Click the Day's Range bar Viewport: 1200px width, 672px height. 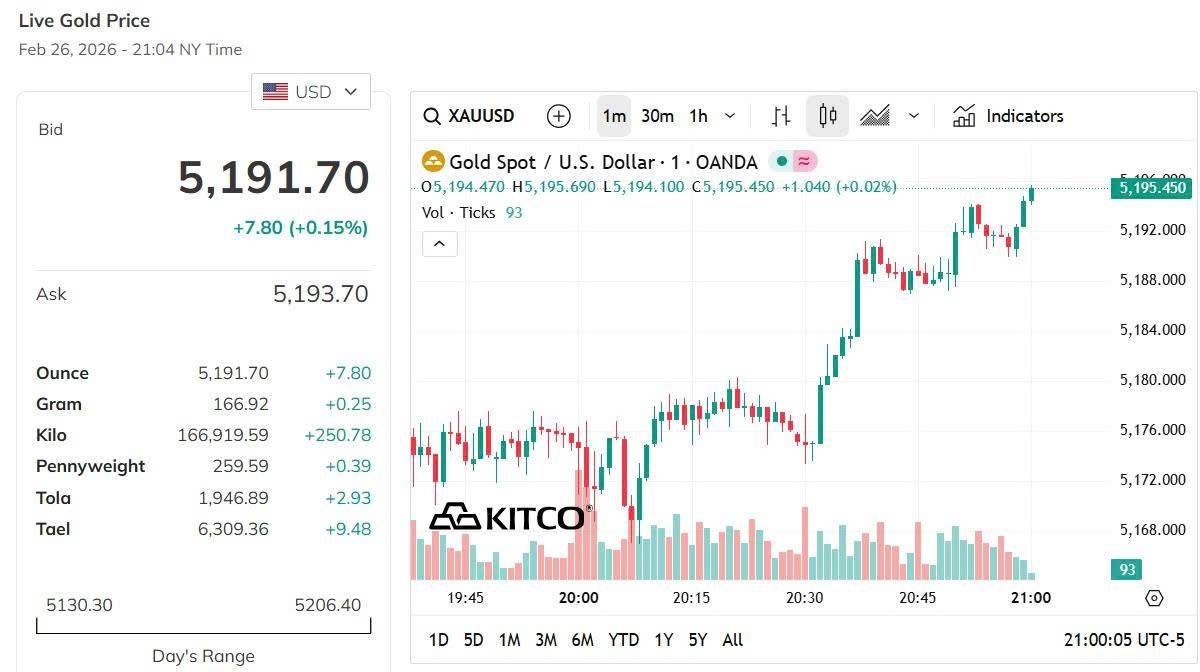(x=203, y=628)
